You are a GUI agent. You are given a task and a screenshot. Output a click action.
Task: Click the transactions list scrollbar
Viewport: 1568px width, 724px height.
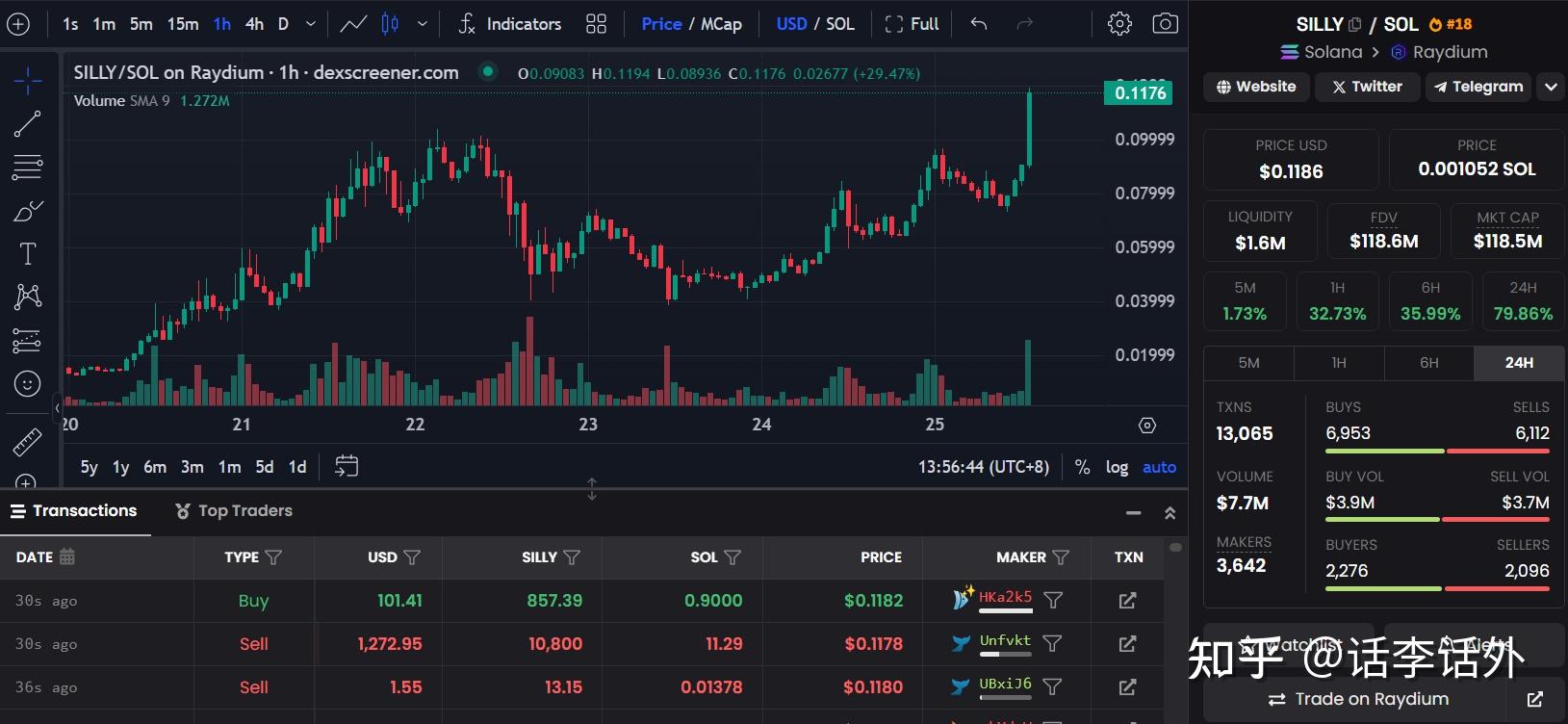pos(1175,547)
